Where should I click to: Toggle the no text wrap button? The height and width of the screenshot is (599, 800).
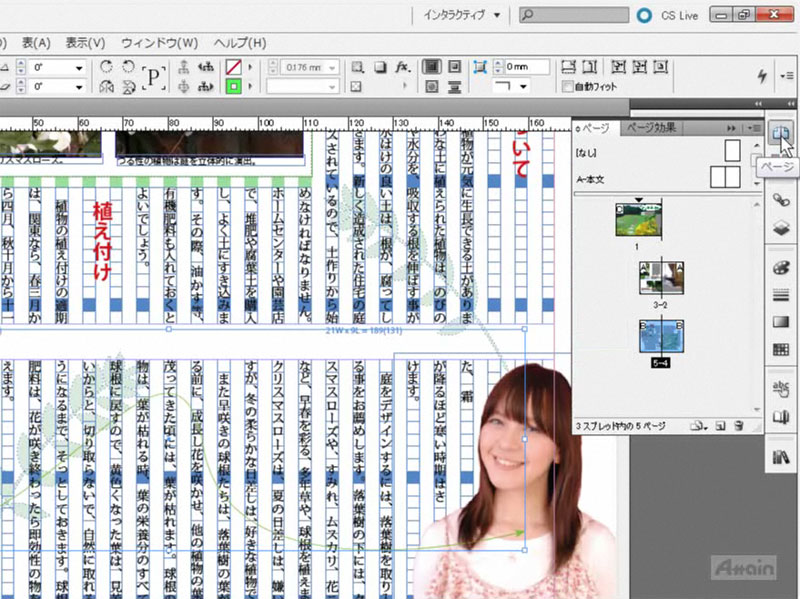point(433,67)
